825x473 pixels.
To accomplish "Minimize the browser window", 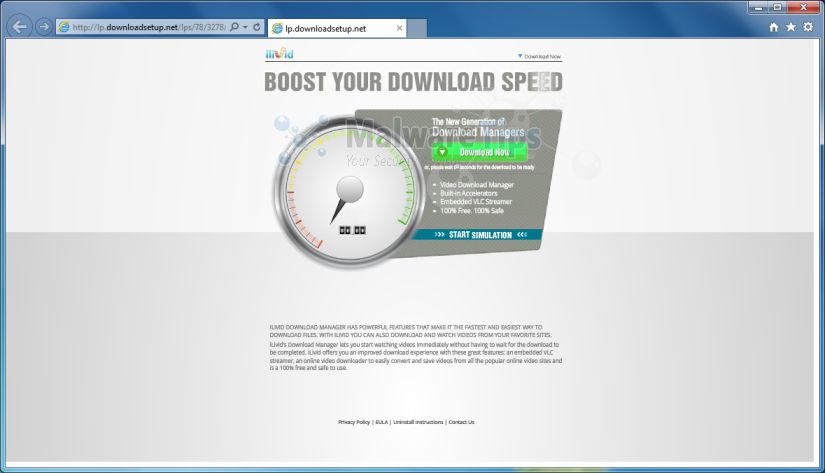I will [758, 7].
